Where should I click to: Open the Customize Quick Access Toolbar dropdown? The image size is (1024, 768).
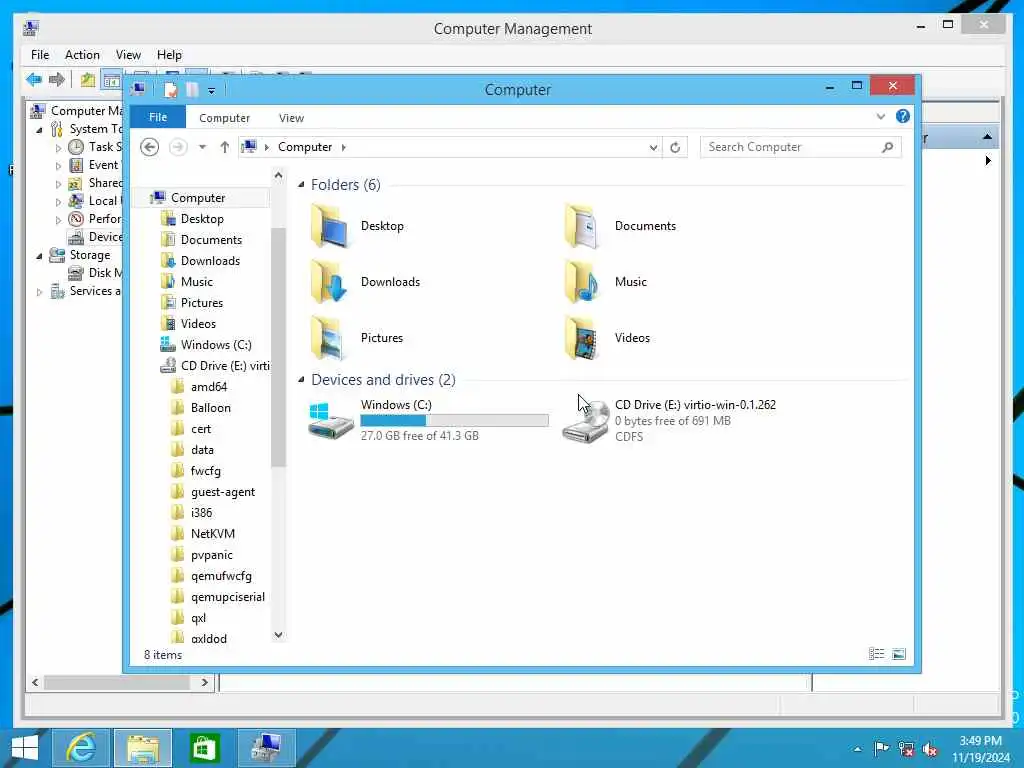pyautogui.click(x=212, y=91)
